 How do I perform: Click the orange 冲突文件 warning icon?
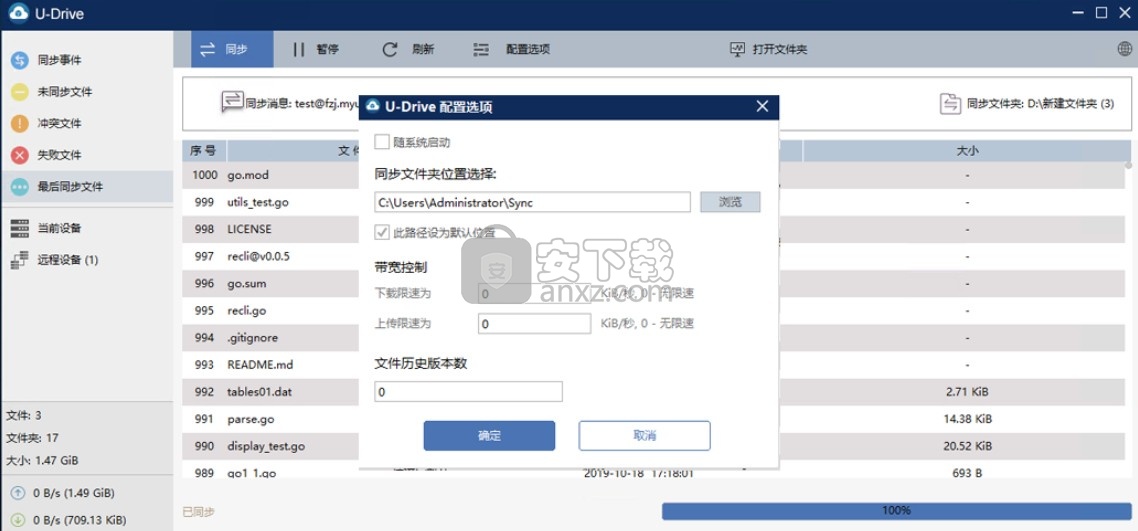[x=20, y=123]
